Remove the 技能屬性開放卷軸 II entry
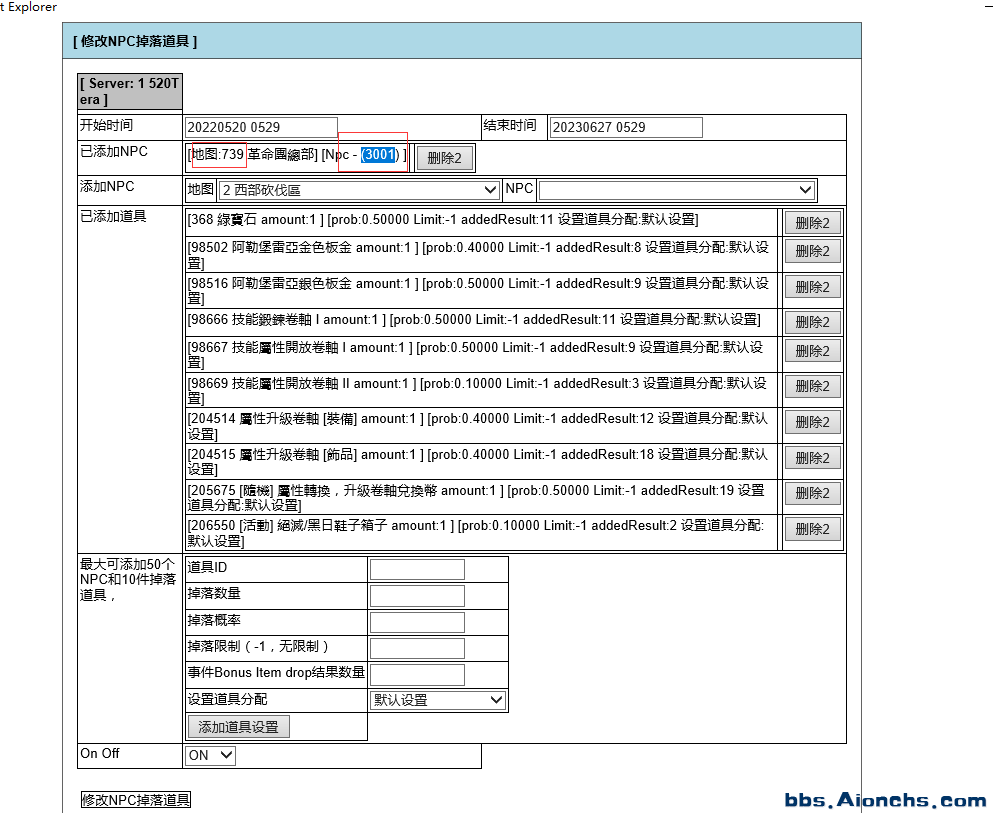The width and height of the screenshot is (993, 813). click(813, 386)
